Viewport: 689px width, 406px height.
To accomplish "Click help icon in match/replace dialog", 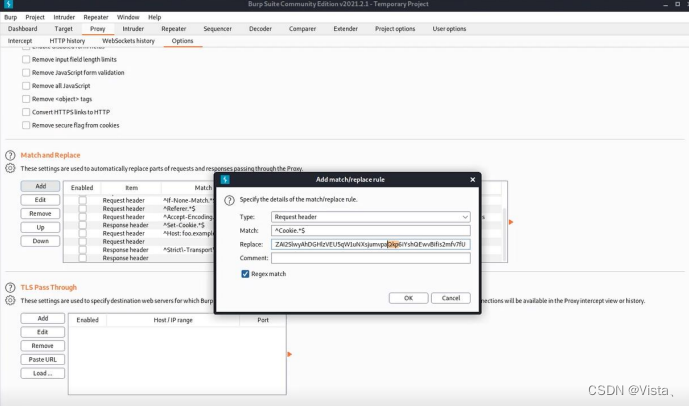I will [229, 200].
